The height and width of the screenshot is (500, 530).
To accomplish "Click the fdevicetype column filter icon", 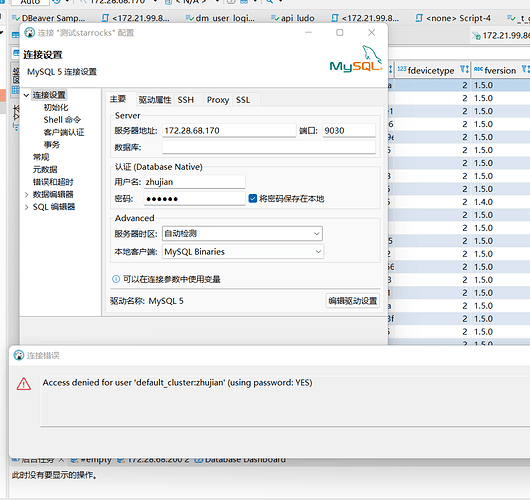I will (464, 70).
